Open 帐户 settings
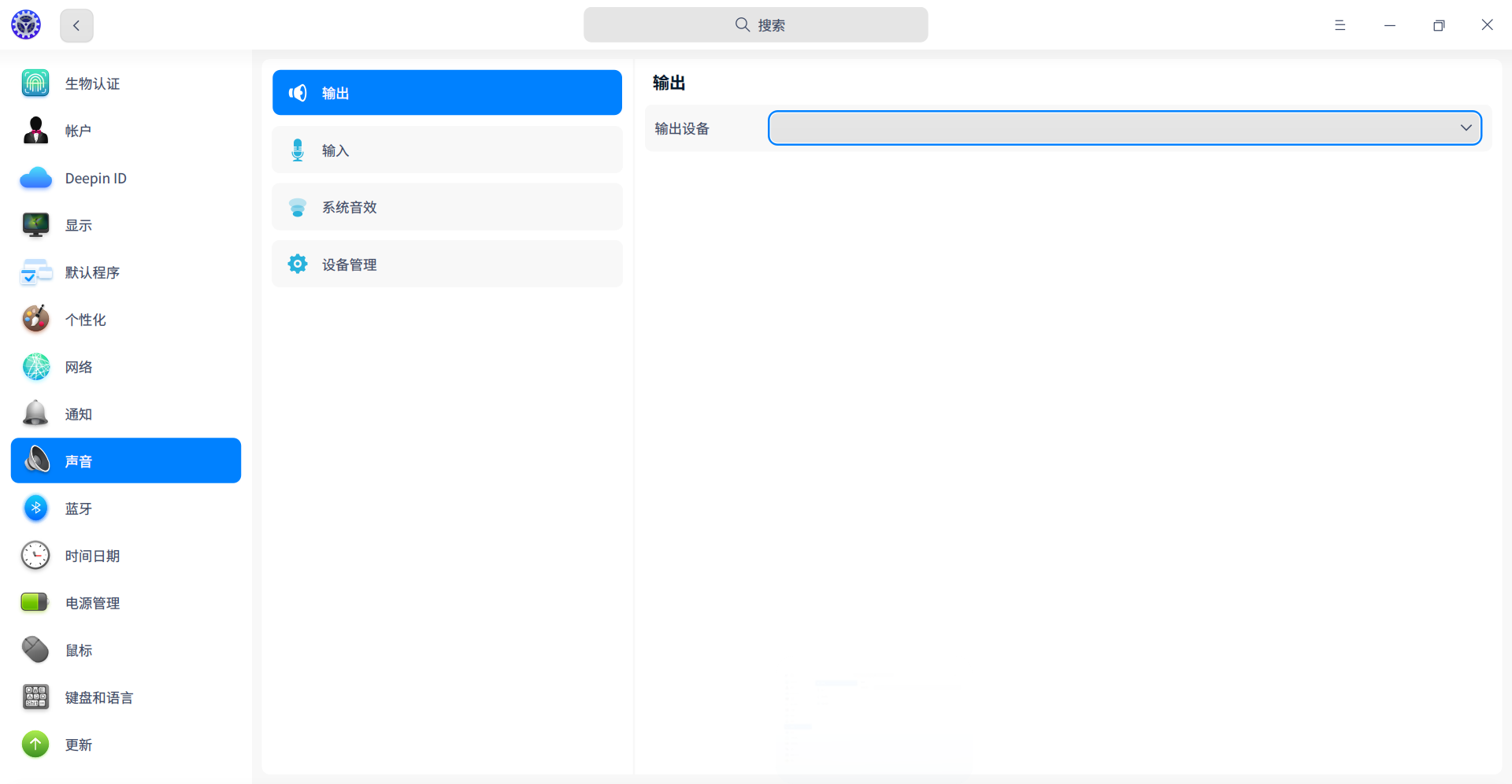The width and height of the screenshot is (1512, 784). (x=126, y=130)
